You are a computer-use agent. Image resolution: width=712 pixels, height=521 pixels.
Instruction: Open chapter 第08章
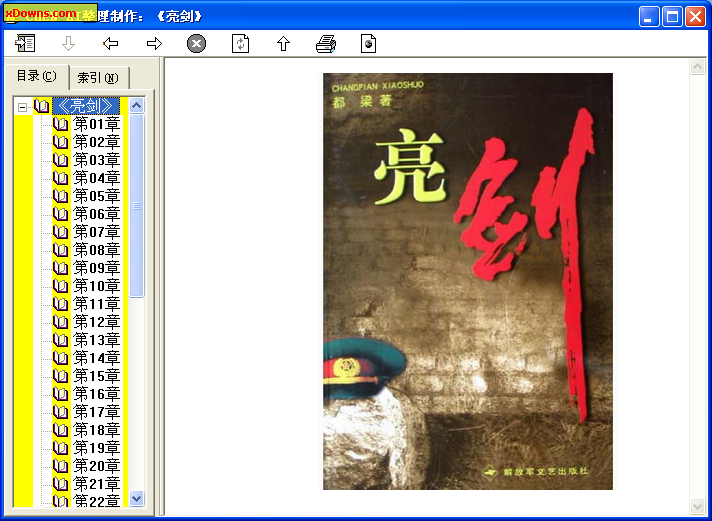(x=97, y=250)
